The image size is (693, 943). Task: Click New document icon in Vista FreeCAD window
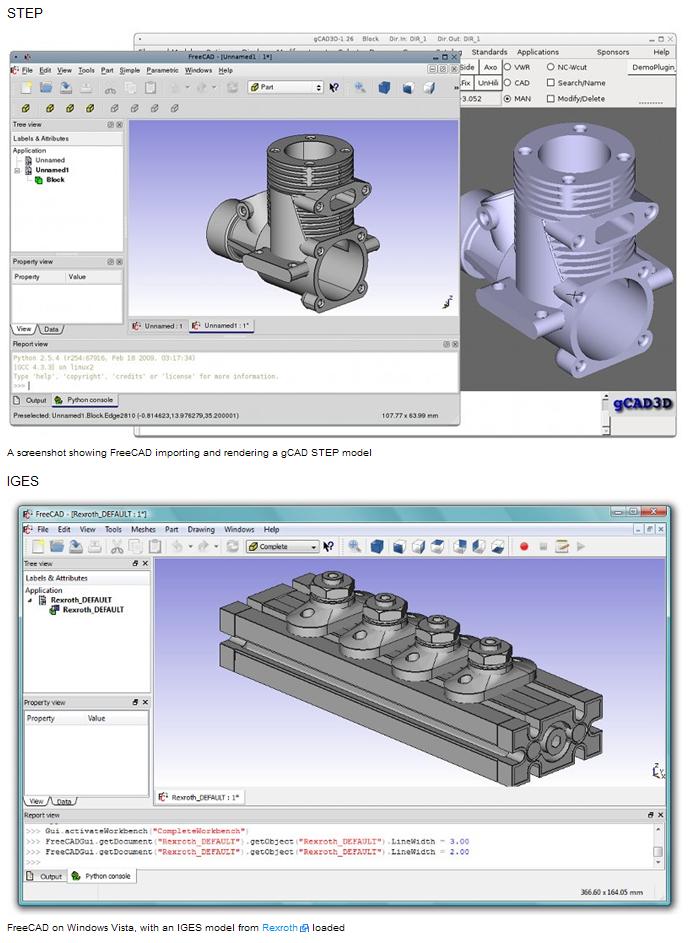(38, 546)
